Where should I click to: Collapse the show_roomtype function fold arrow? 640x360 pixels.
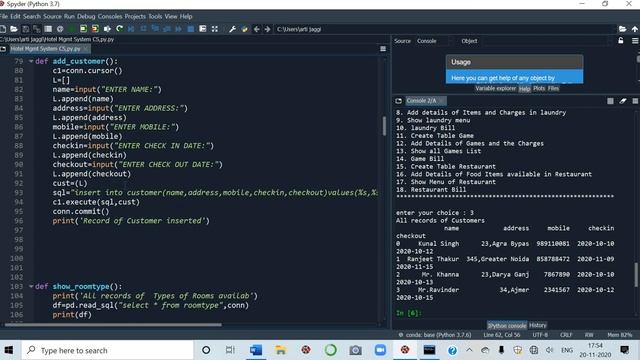(x=31, y=287)
